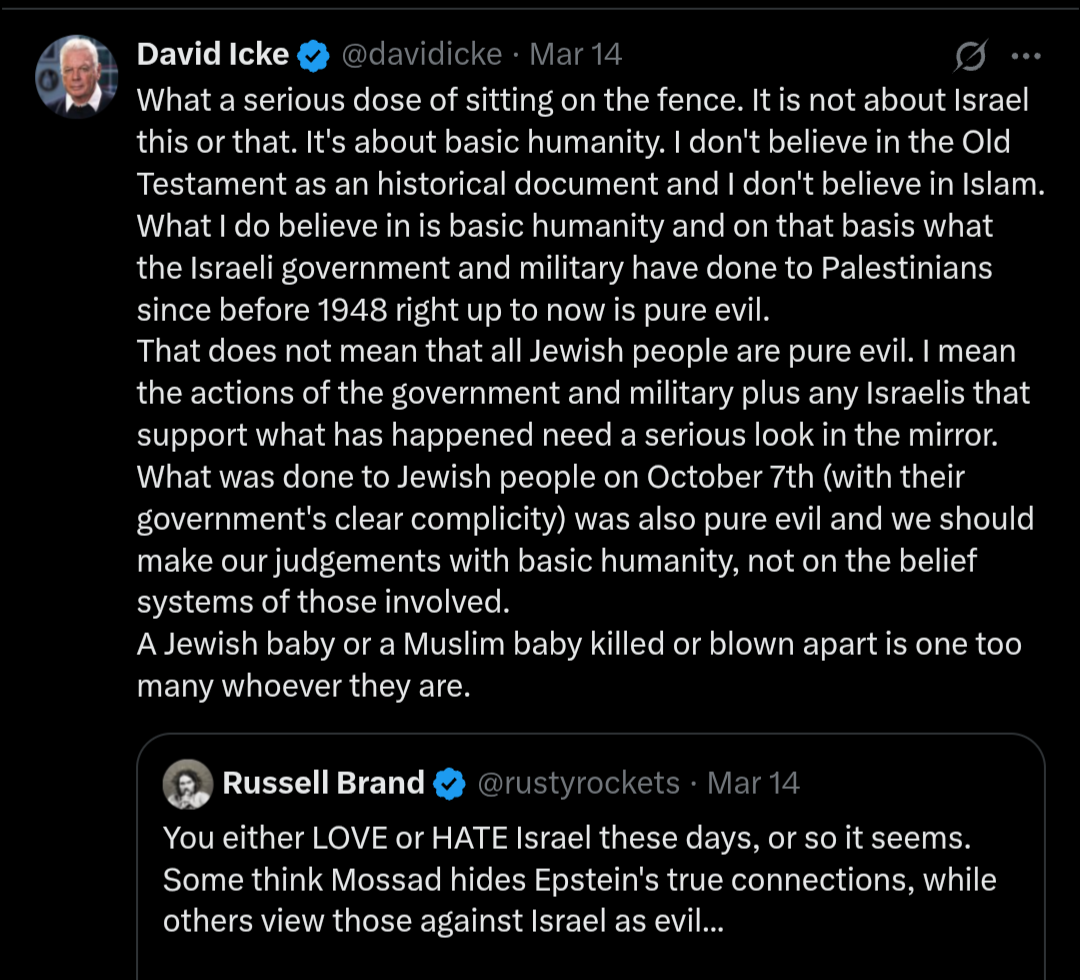Open Russell Brand's small profile avatar
Image resolution: width=1080 pixels, height=980 pixels.
188,783
